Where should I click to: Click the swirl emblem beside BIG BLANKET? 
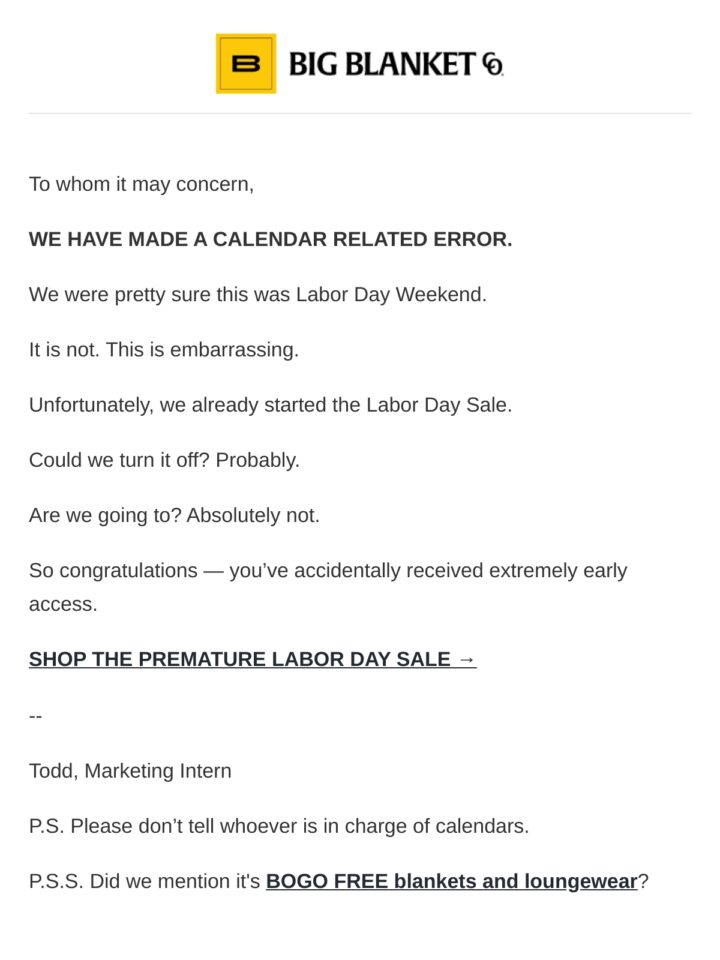tap(493, 64)
